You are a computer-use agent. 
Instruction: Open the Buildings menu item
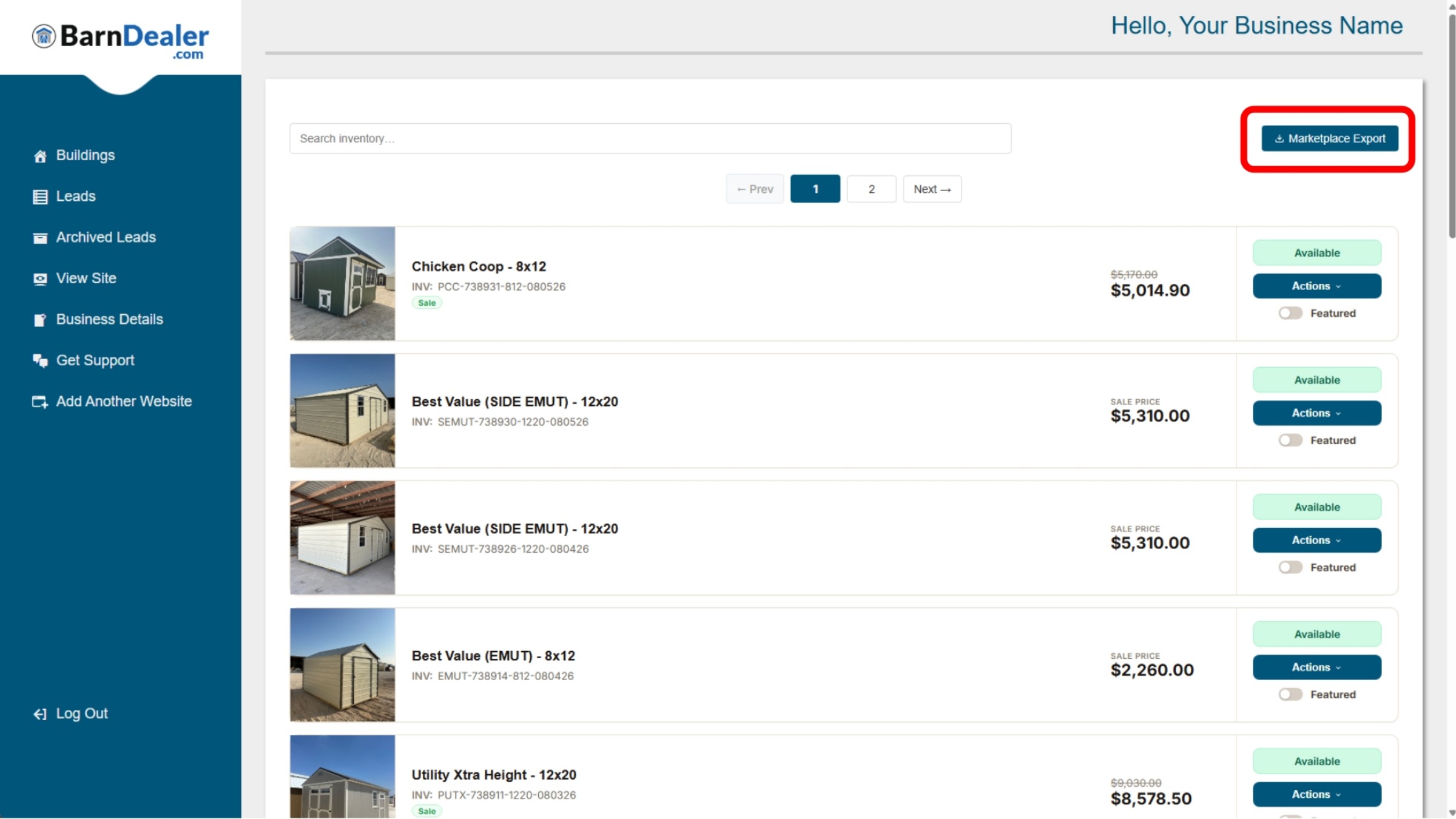click(x=86, y=155)
